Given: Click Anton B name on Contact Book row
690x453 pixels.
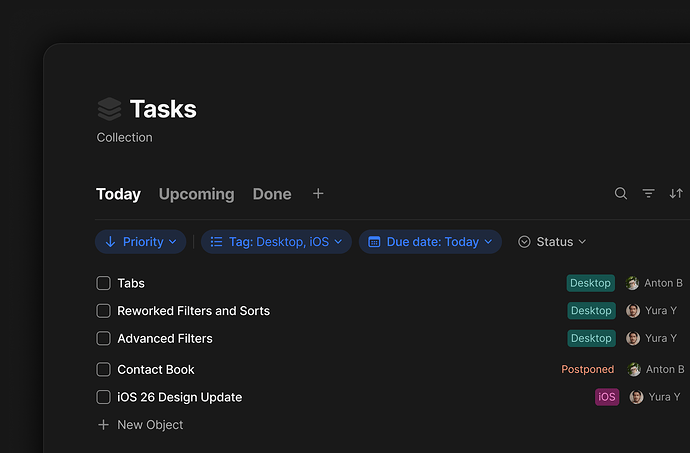Looking at the screenshot, I should click(665, 369).
